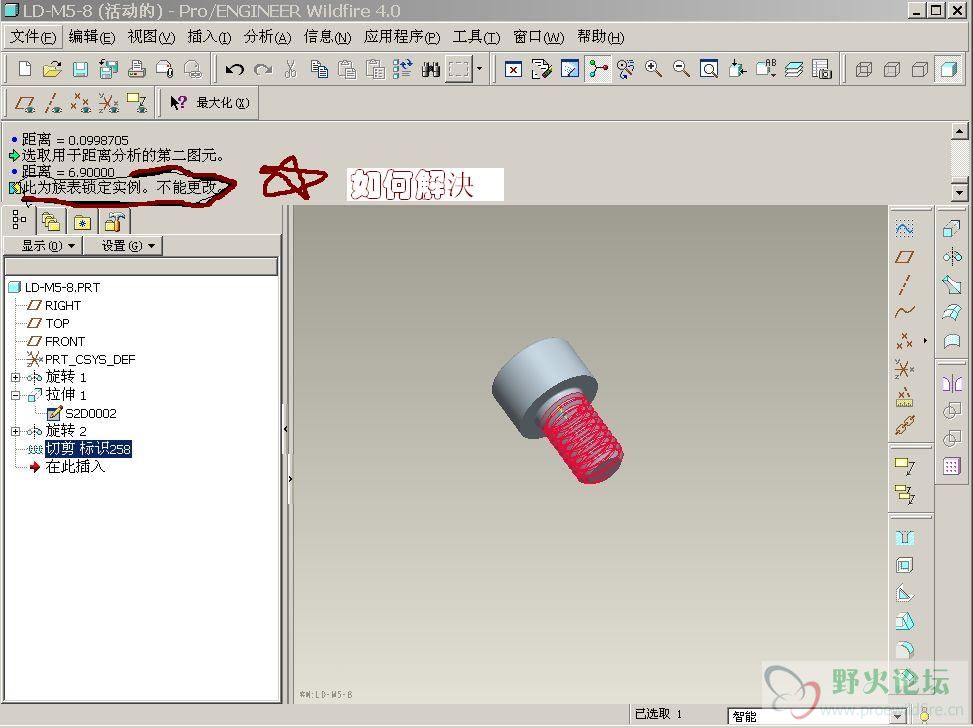973x728 pixels.
Task: Undo the last operation
Action: coord(234,69)
